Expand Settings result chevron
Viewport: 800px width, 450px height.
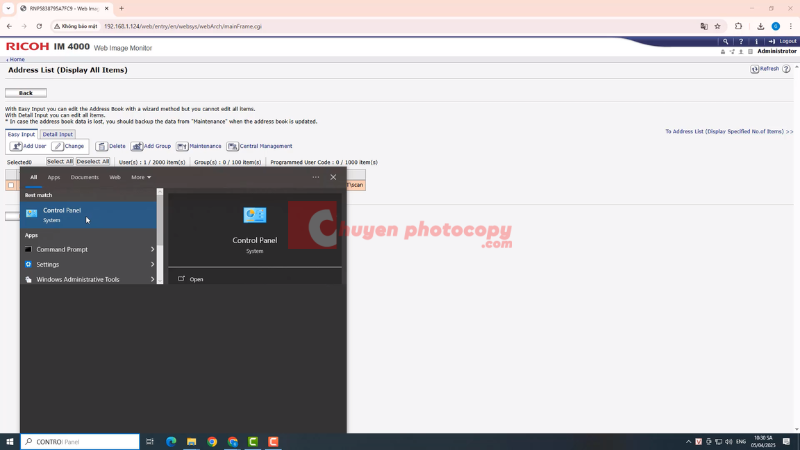(152, 264)
